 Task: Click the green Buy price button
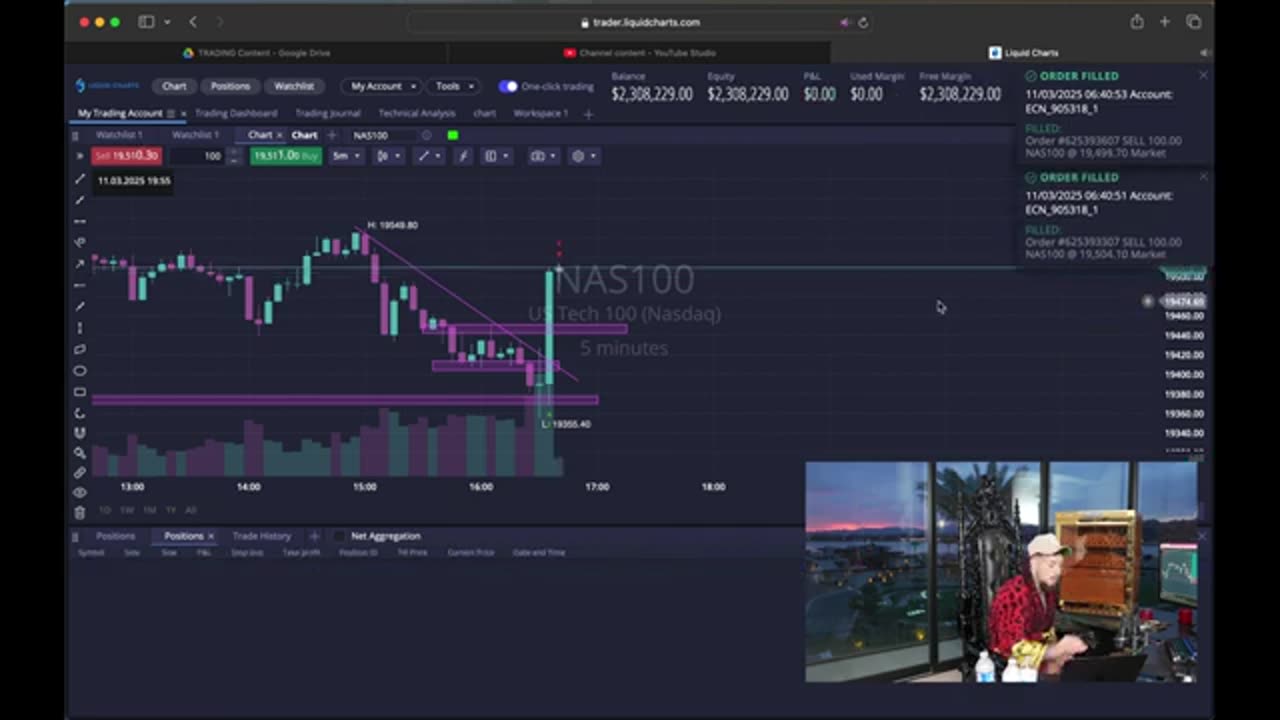tap(286, 156)
